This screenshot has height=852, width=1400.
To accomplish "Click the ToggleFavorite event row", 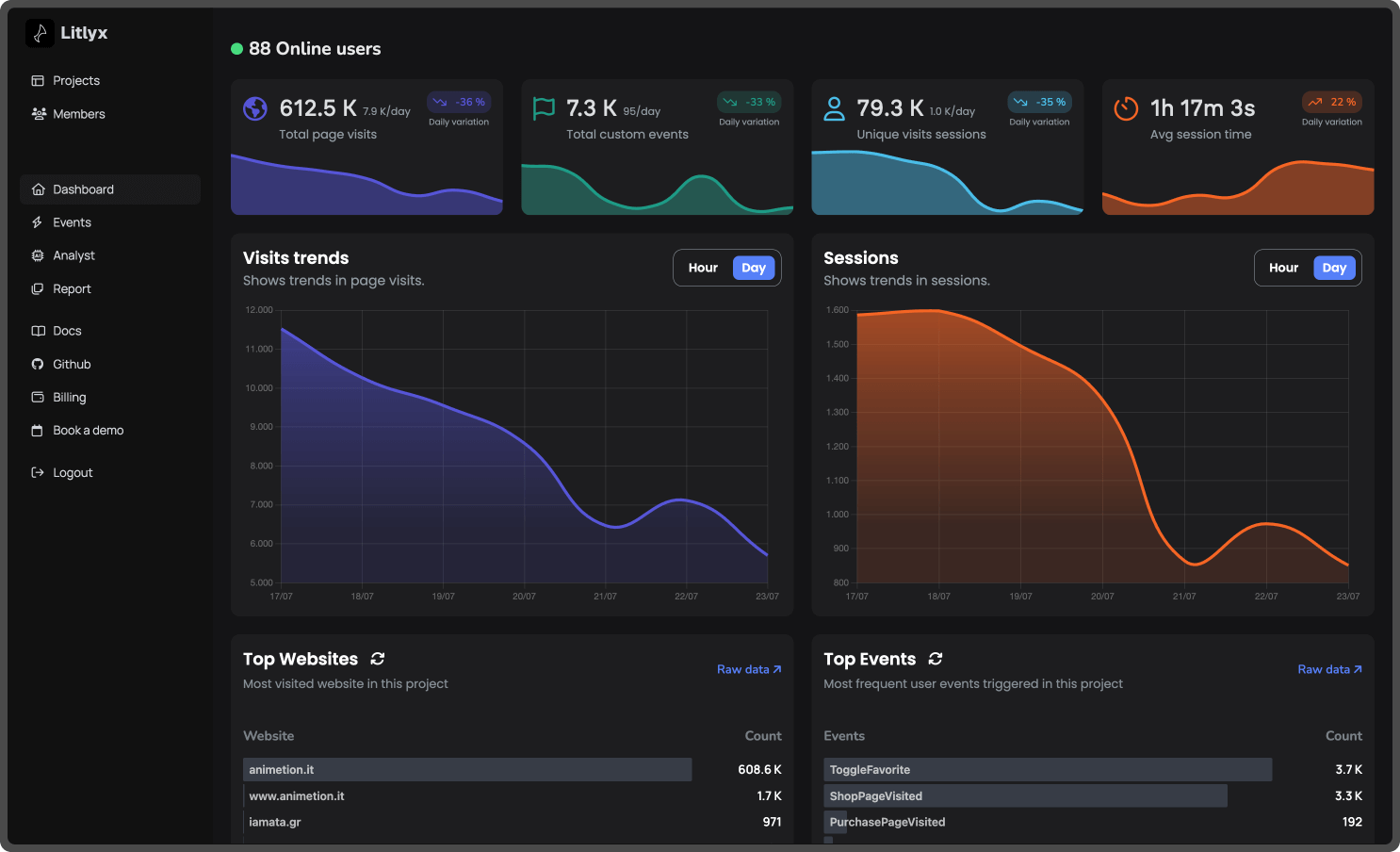I will pos(1047,770).
